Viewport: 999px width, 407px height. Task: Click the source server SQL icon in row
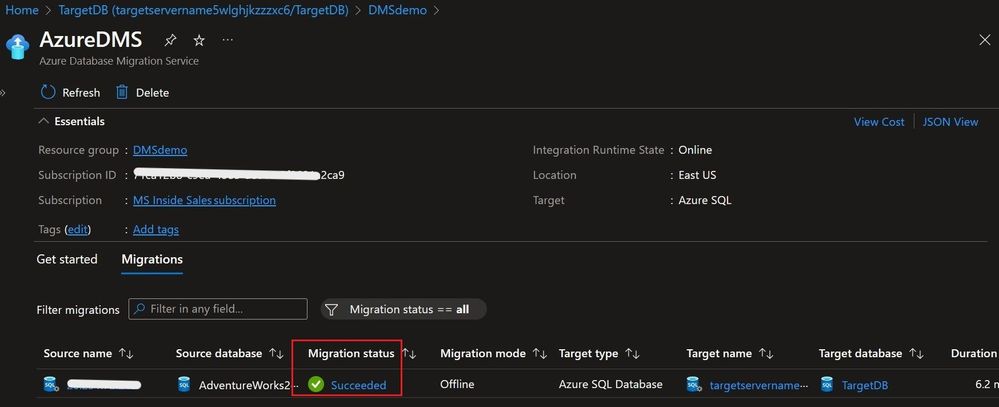pyautogui.click(x=51, y=384)
